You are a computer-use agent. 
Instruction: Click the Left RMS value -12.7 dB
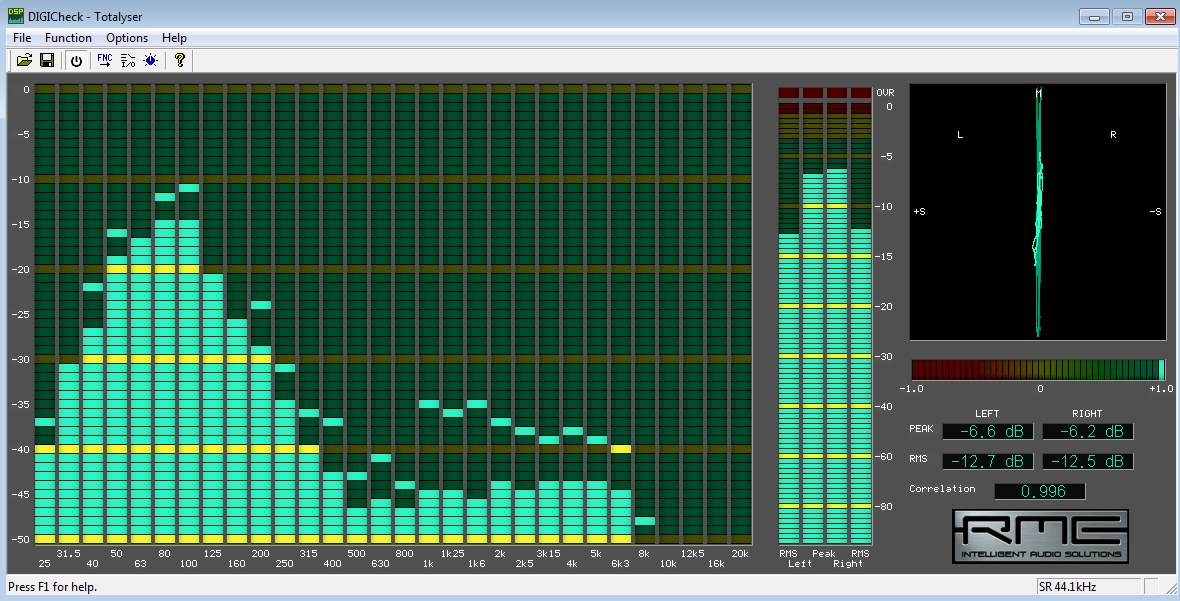pos(987,461)
